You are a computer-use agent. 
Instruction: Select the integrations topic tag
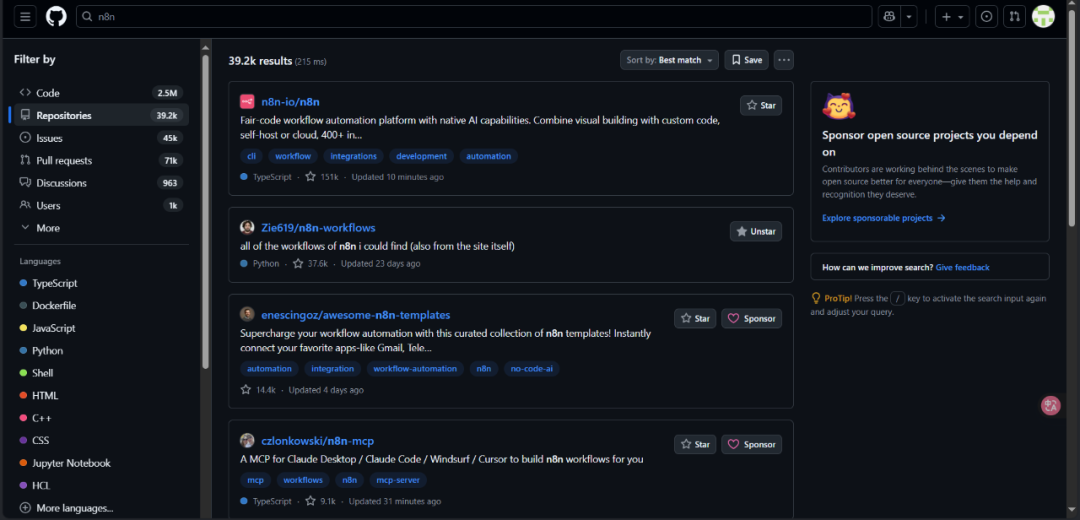[353, 156]
